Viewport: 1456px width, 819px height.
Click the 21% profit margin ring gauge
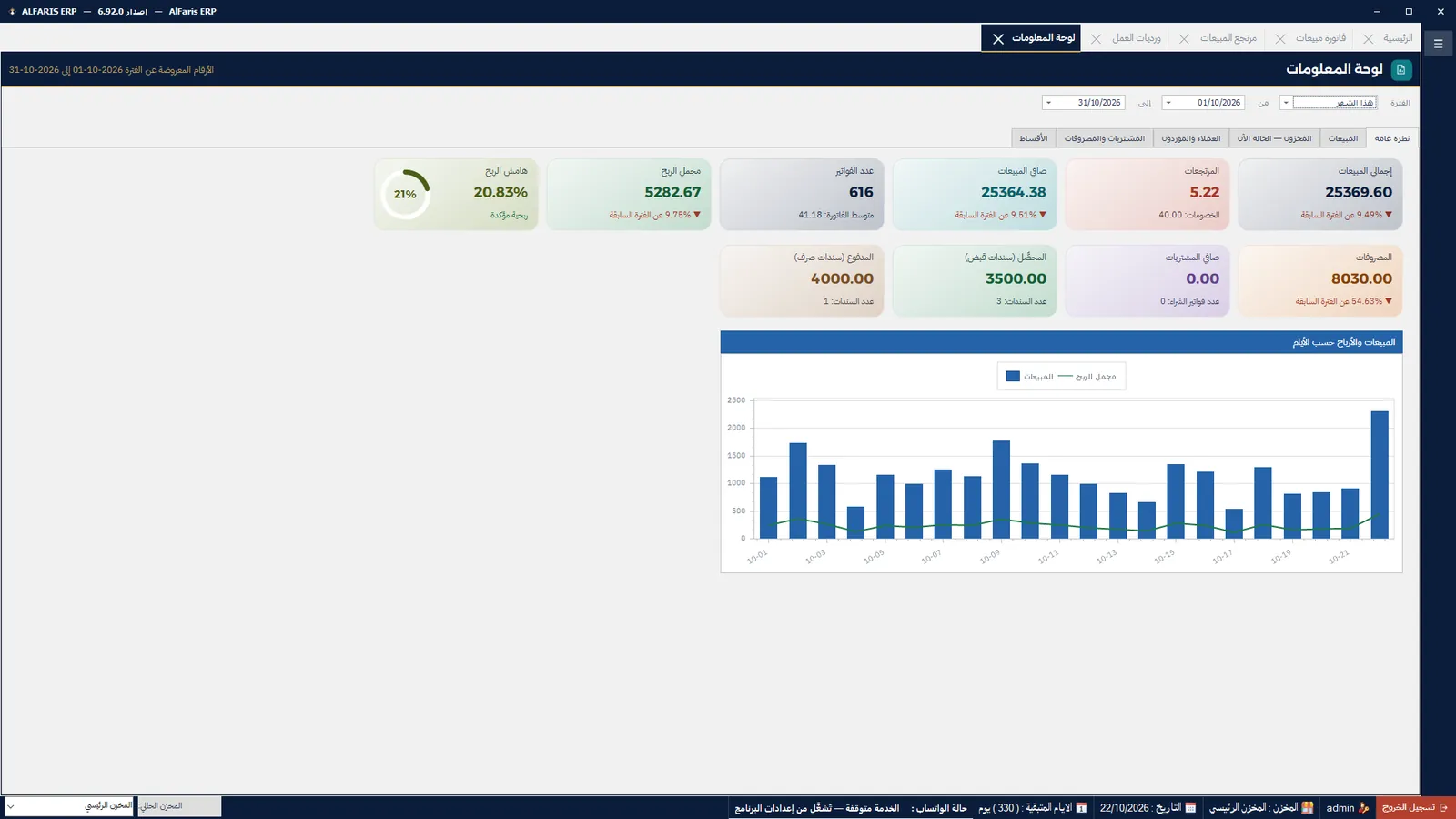[x=405, y=194]
